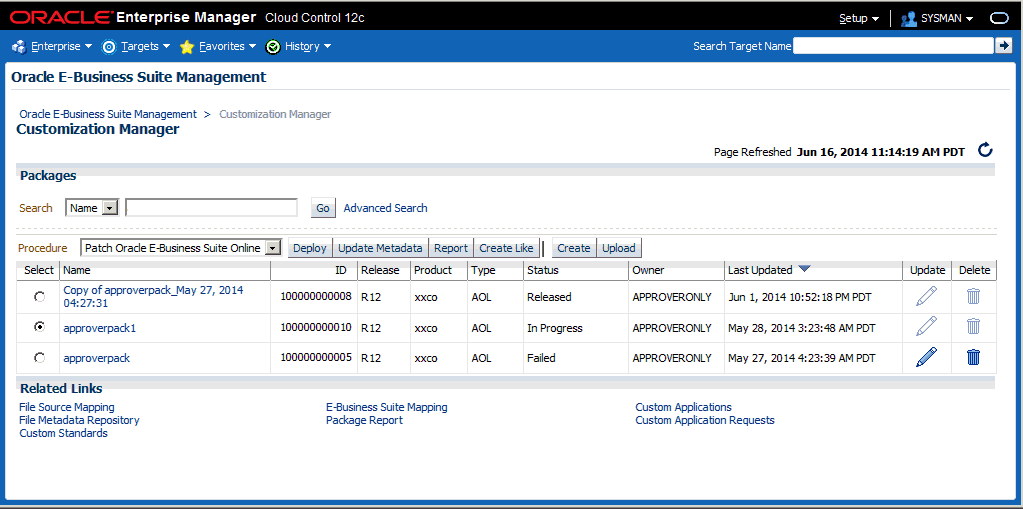The width and height of the screenshot is (1023, 509).
Task: Click the Go search button
Action: 323,208
